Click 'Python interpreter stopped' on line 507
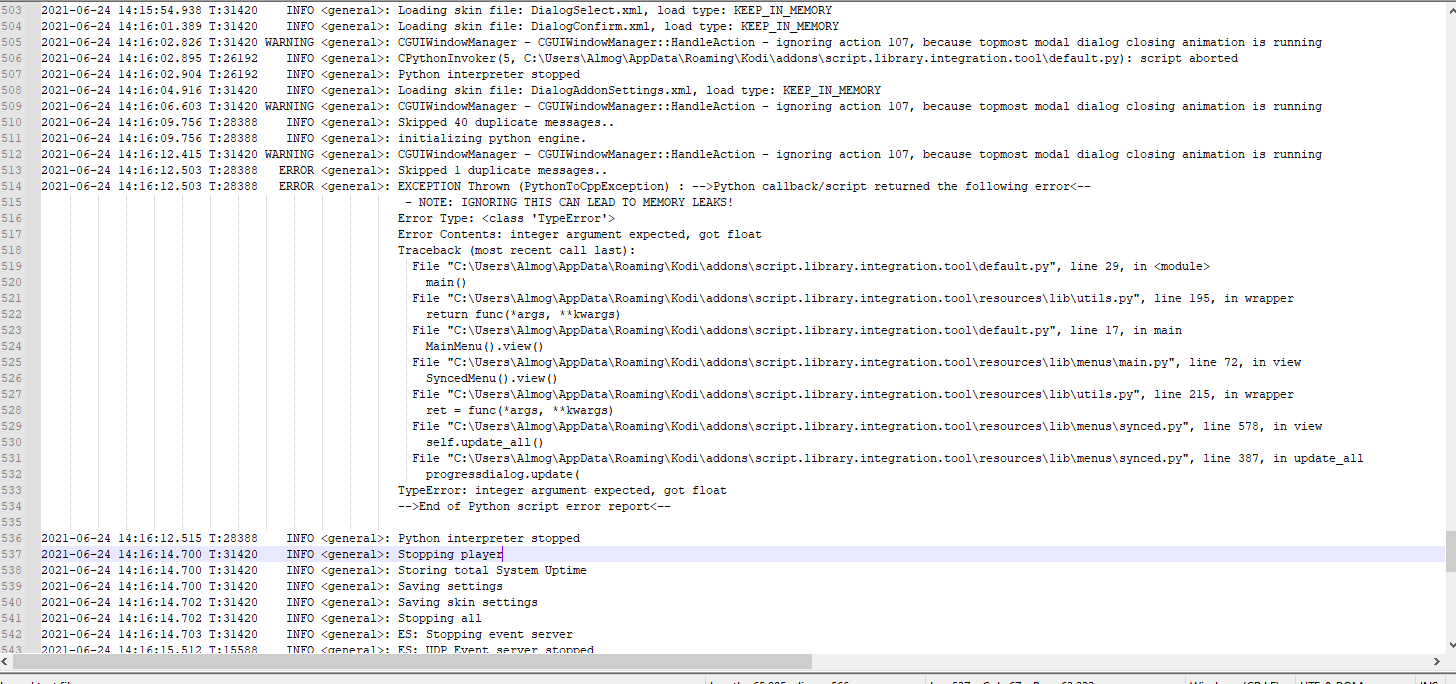This screenshot has height=684, width=1456. pyautogui.click(x=489, y=75)
